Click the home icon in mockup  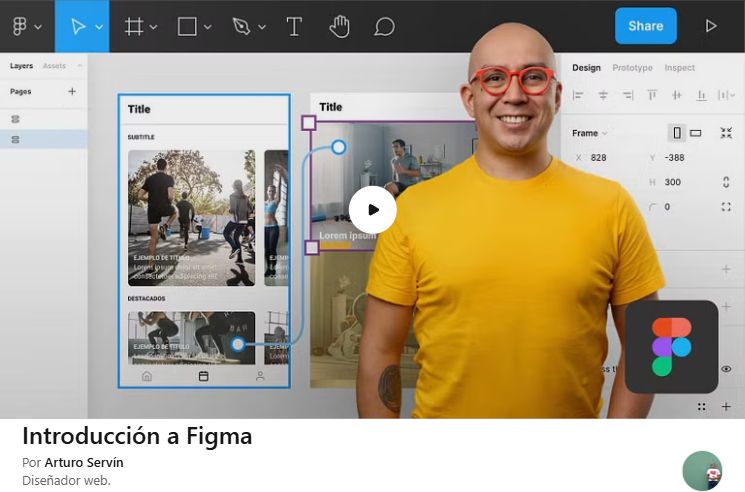point(147,376)
